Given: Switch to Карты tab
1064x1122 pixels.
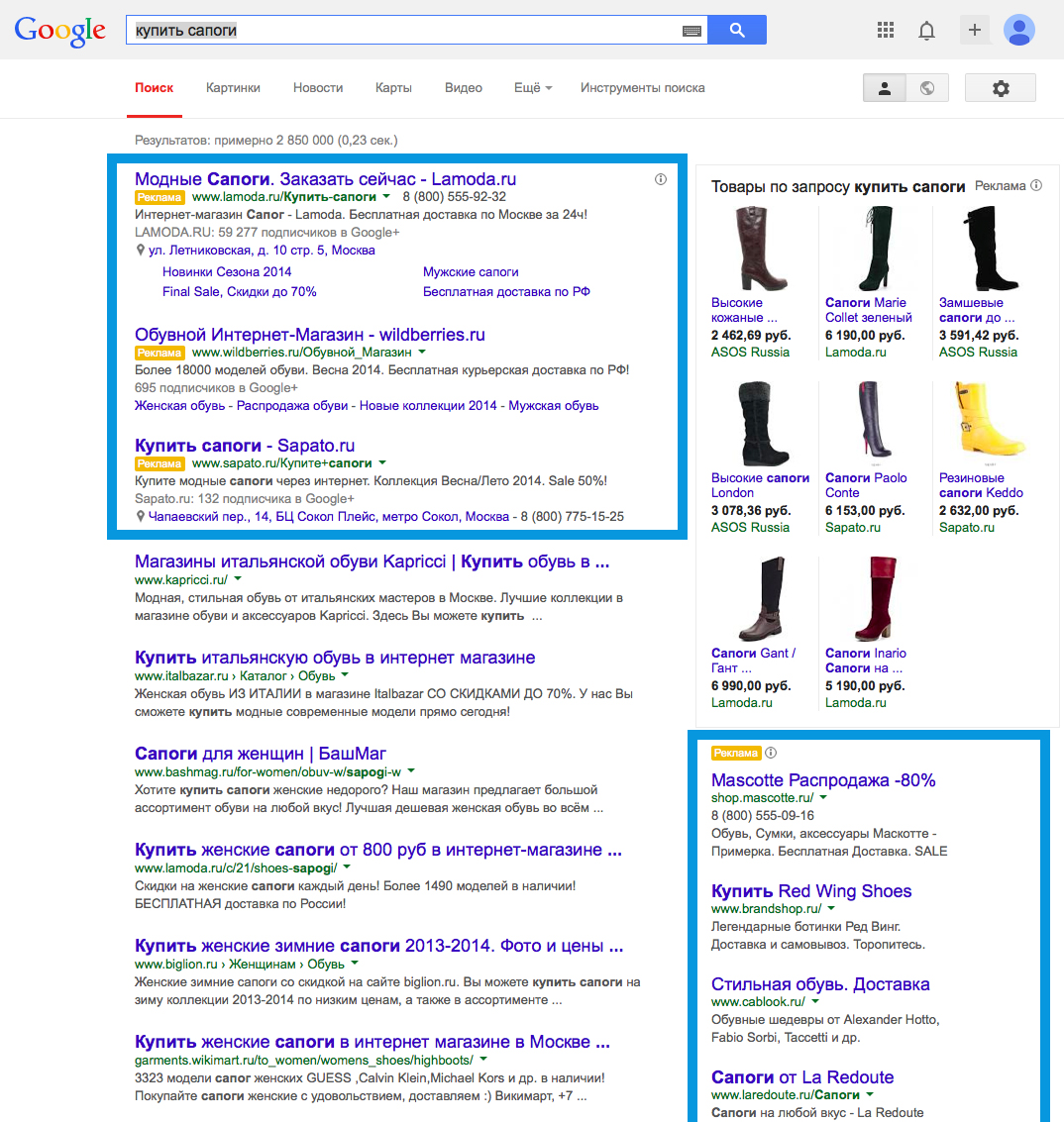Looking at the screenshot, I should tap(394, 88).
